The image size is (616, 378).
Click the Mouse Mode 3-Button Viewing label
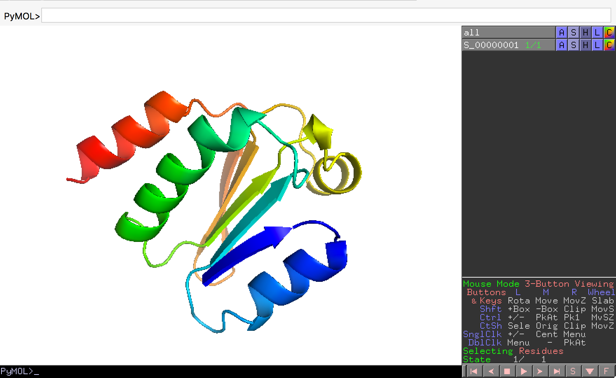tap(538, 284)
